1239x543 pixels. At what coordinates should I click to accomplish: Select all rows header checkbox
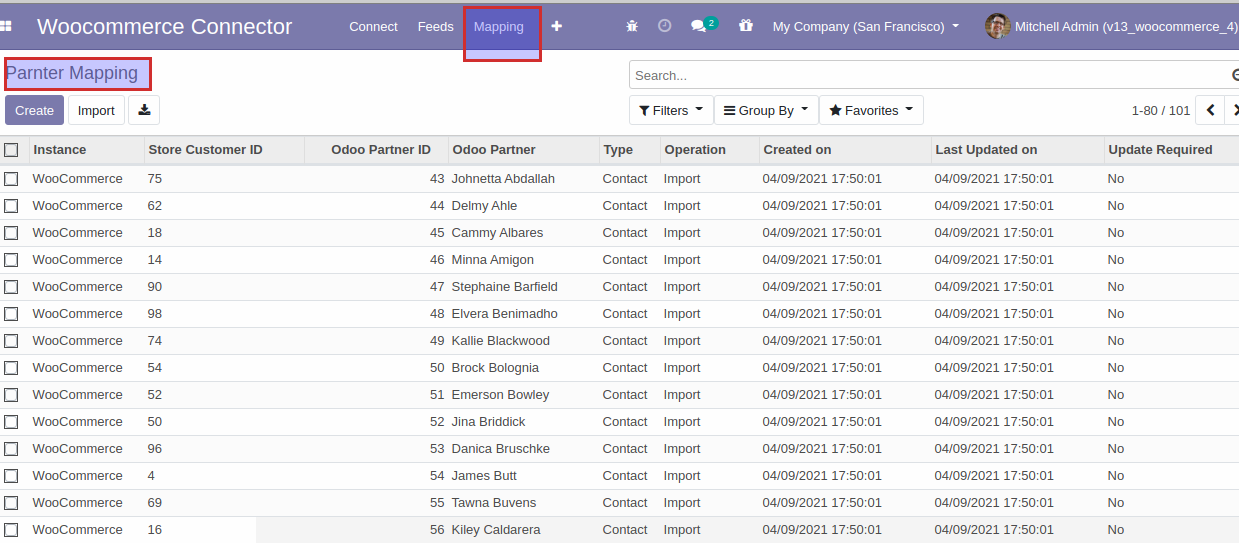[x=11, y=150]
